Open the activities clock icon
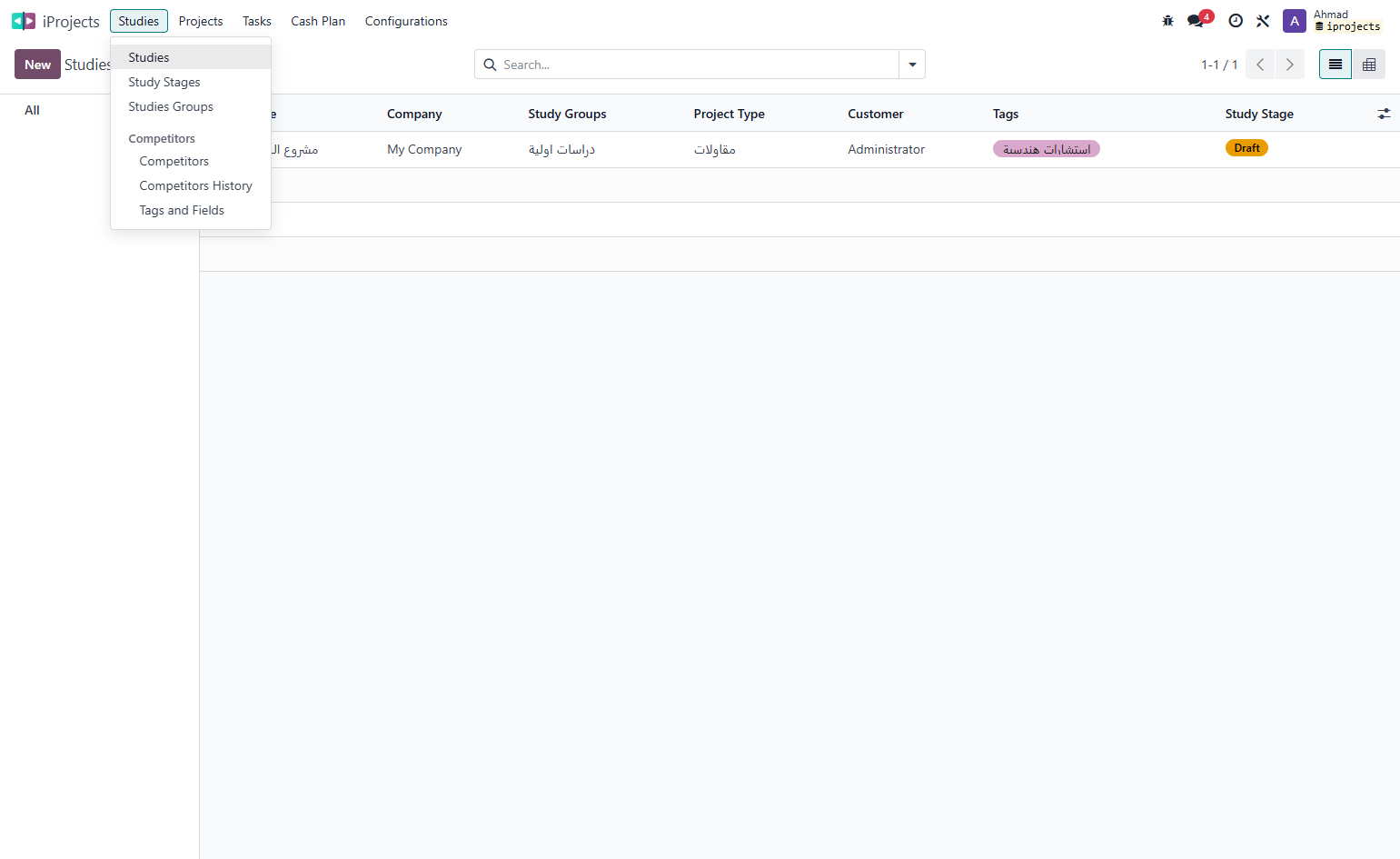Screen dimensions: 1400x859 point(1236,21)
